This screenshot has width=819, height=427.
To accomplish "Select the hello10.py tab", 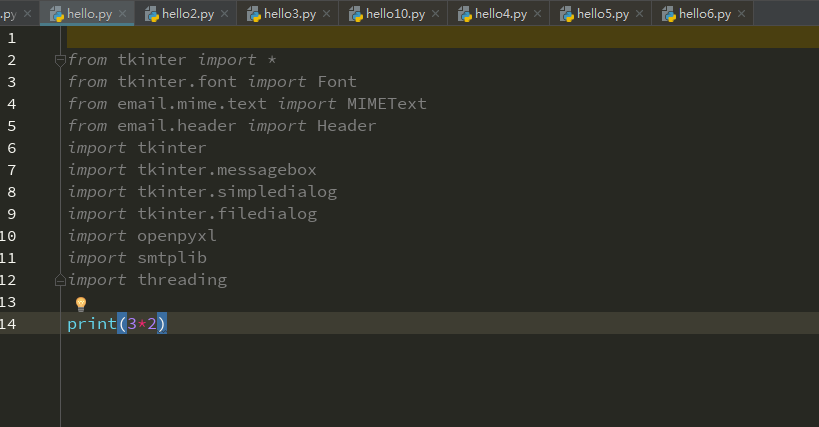I will (x=395, y=14).
